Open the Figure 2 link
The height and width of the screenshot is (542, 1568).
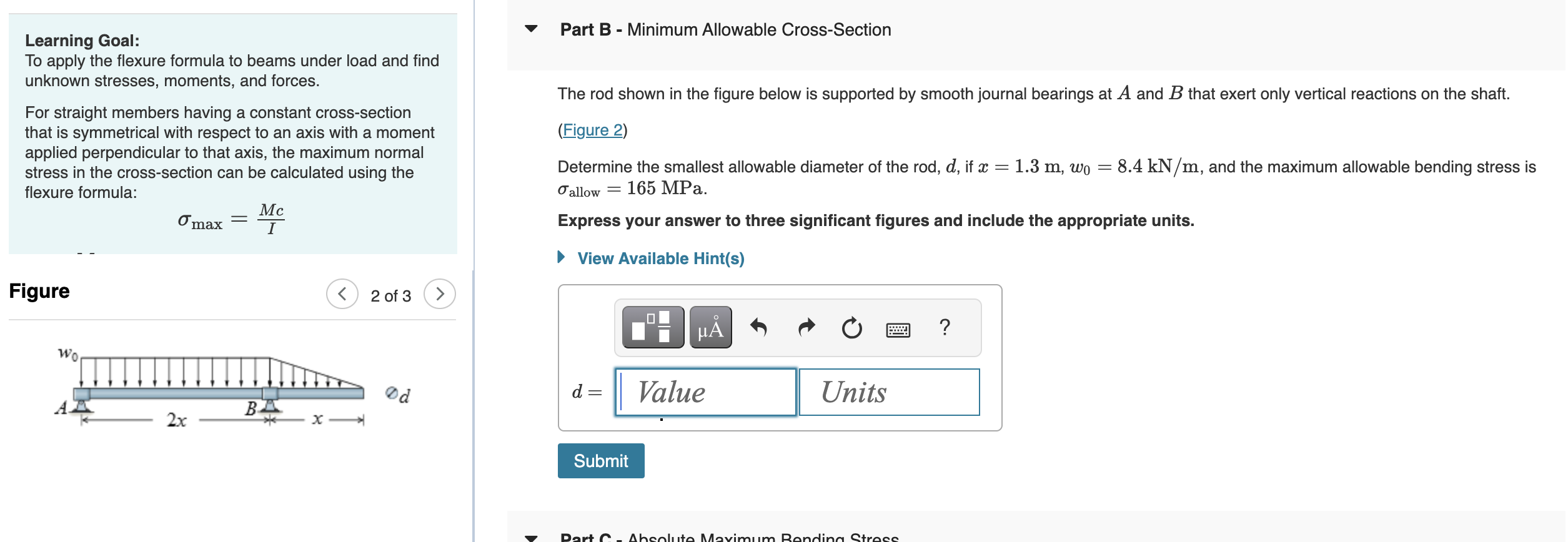tap(592, 129)
